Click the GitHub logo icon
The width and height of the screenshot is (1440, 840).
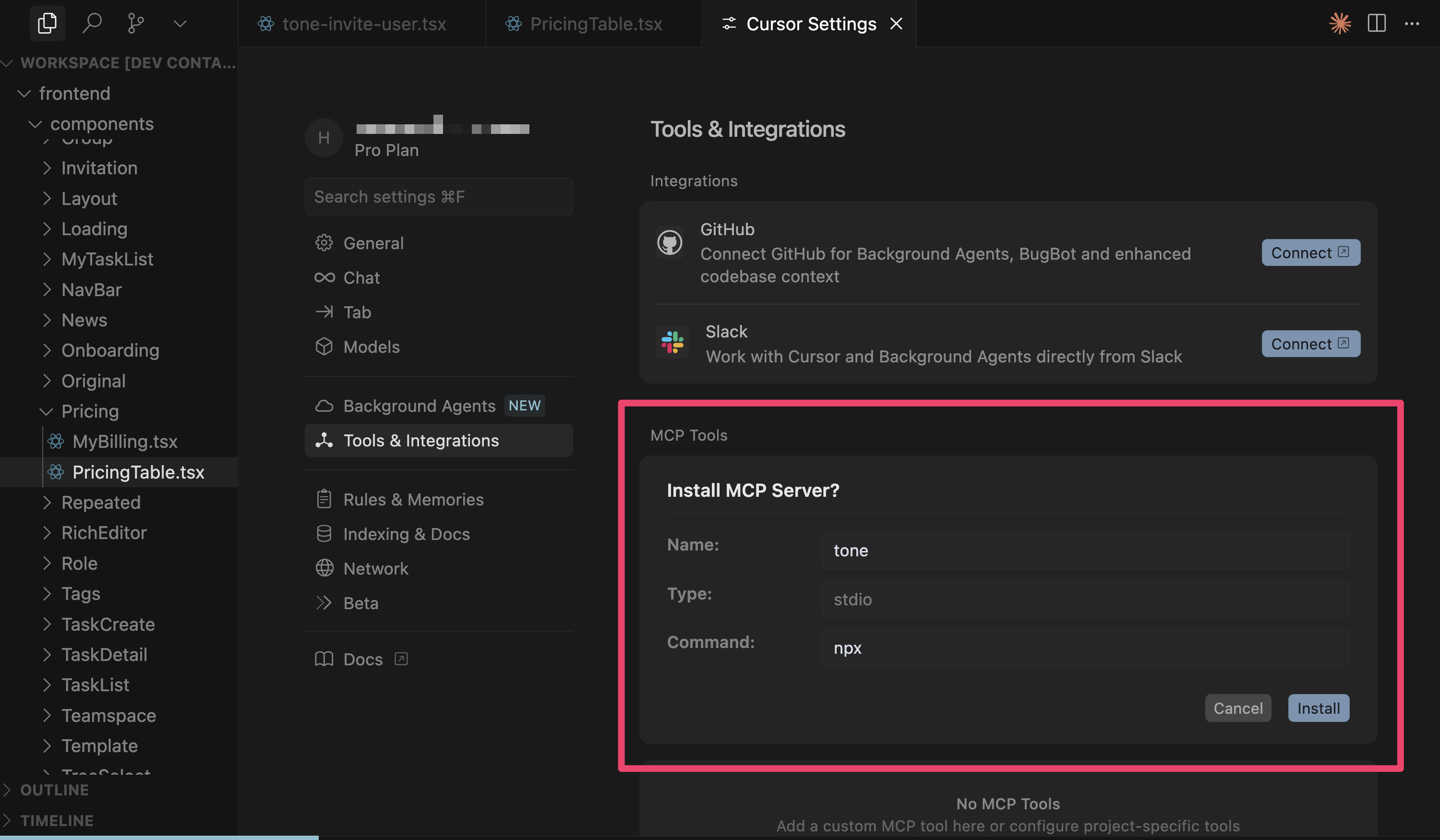pyautogui.click(x=670, y=242)
